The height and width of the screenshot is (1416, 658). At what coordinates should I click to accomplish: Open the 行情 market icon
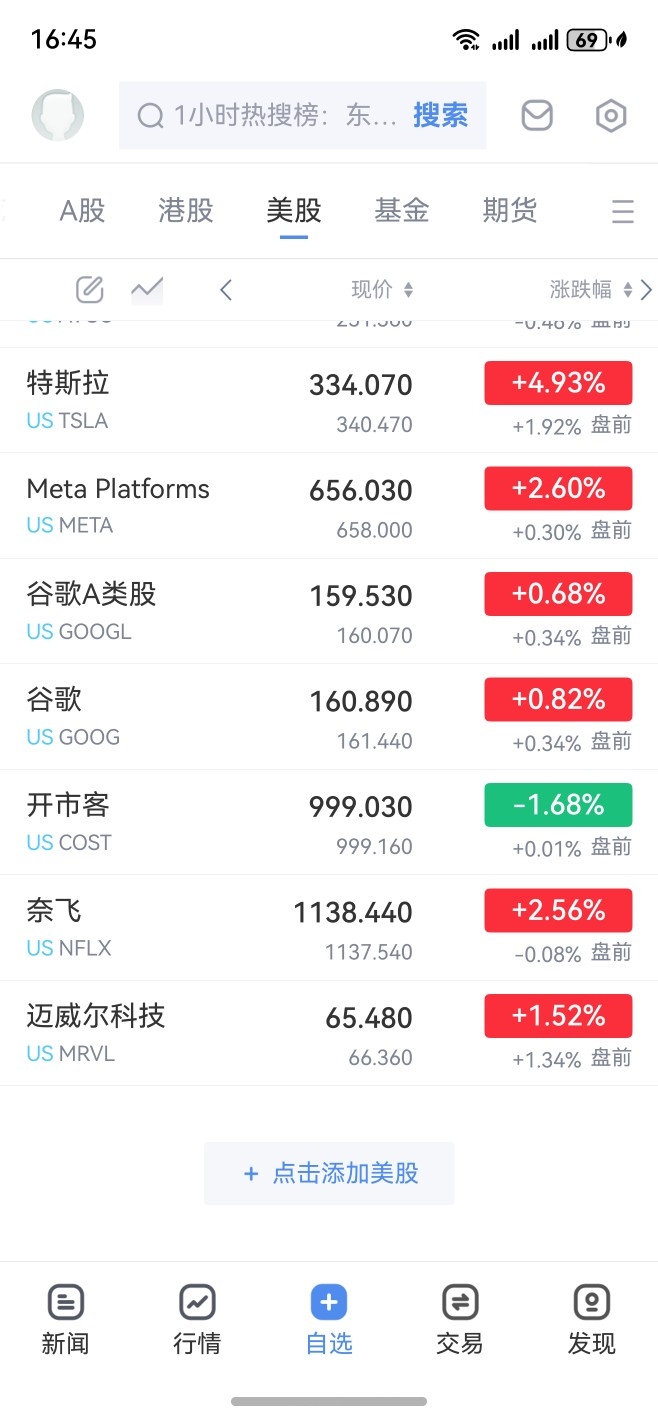197,1320
